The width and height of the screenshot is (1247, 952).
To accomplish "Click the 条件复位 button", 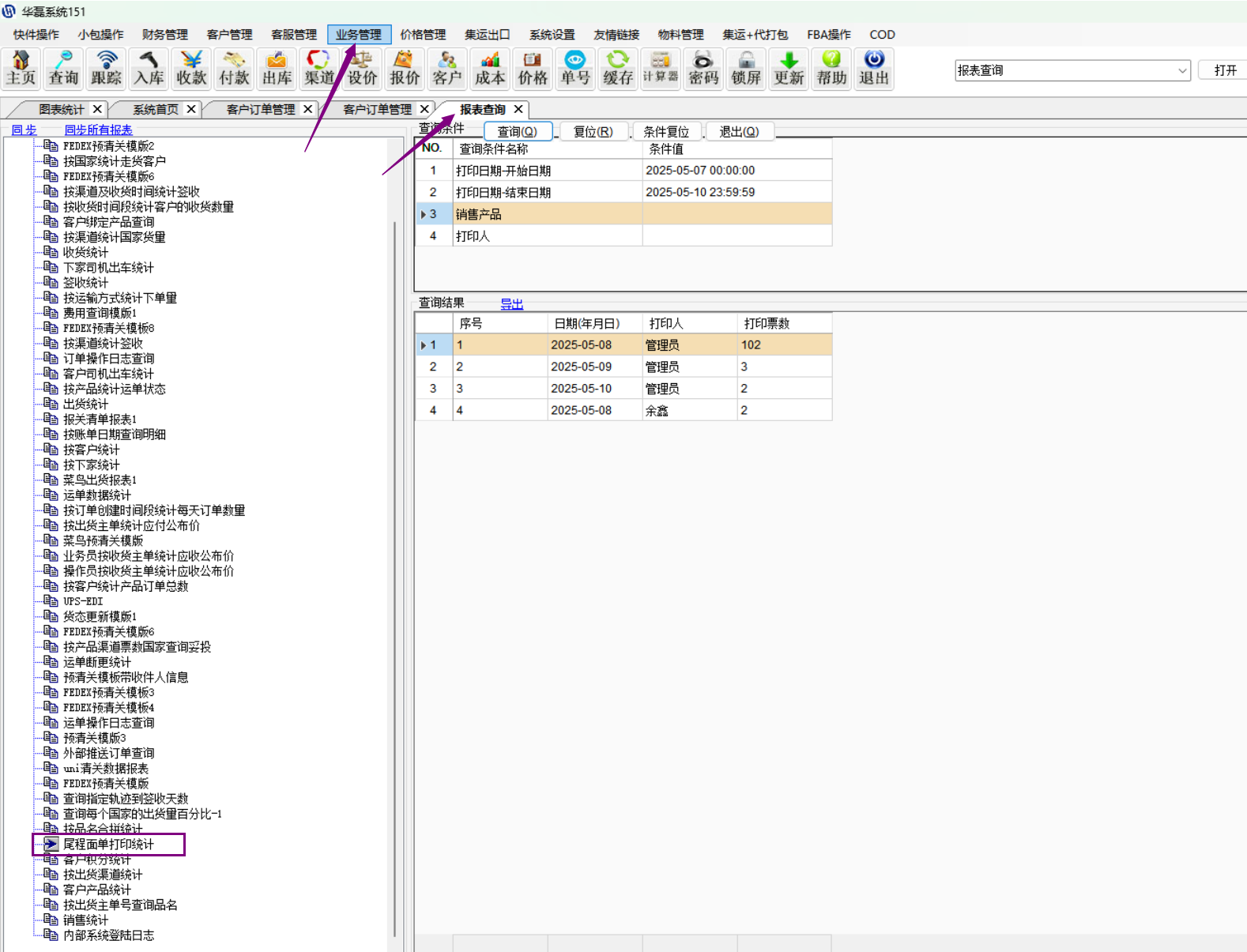I will (666, 131).
